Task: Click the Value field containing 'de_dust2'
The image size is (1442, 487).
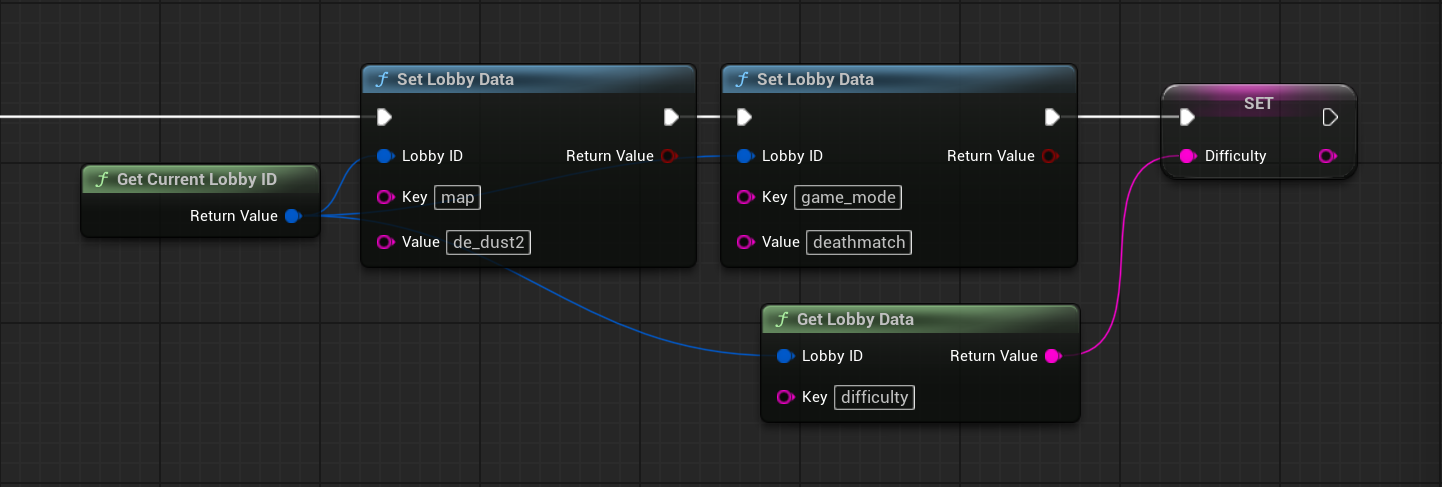Action: click(x=489, y=242)
